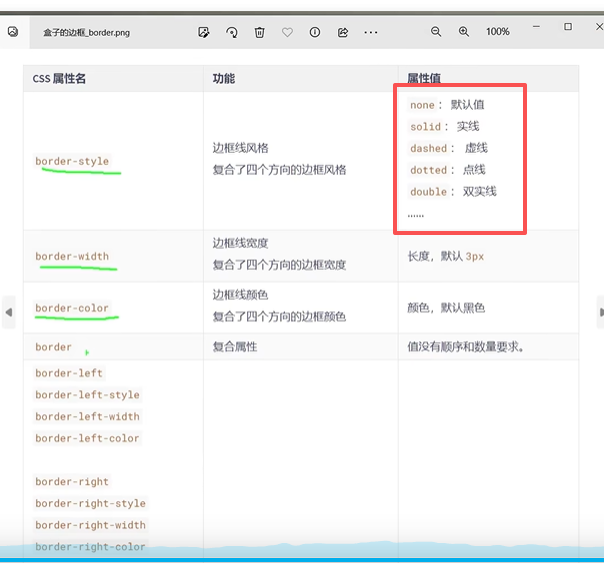
Task: Click '复合了四个方向的边框宽度' text
Action: (x=279, y=265)
